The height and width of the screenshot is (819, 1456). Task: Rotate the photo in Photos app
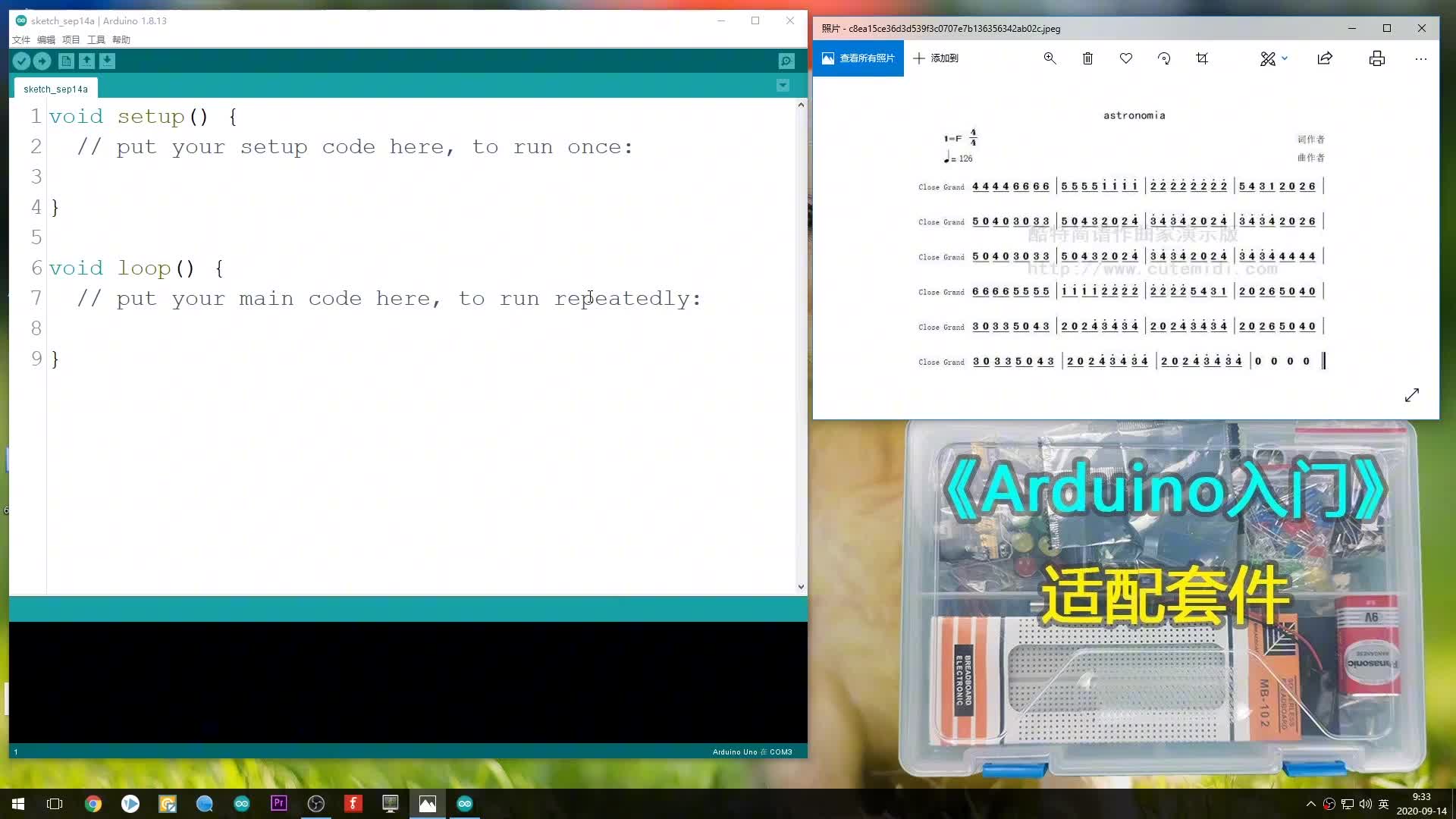click(x=1164, y=58)
